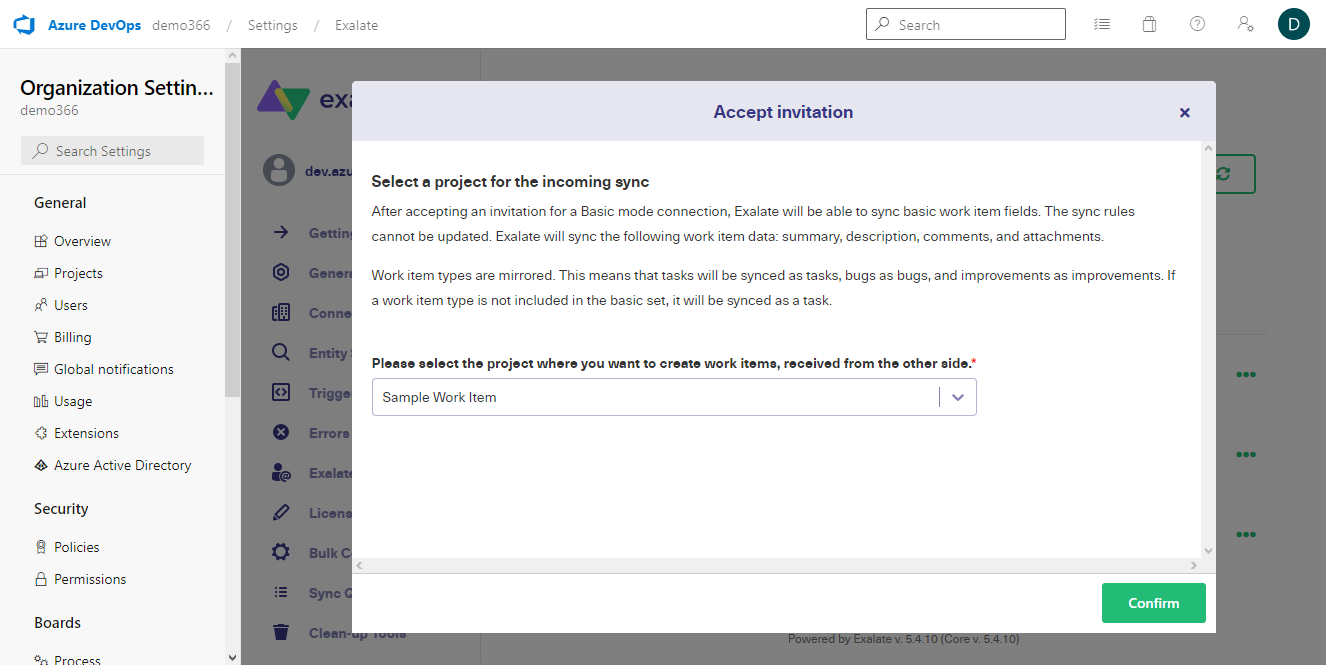Viewport: 1326px width, 665px height.
Task: Click the Exalate Connections building icon
Action: tap(281, 312)
